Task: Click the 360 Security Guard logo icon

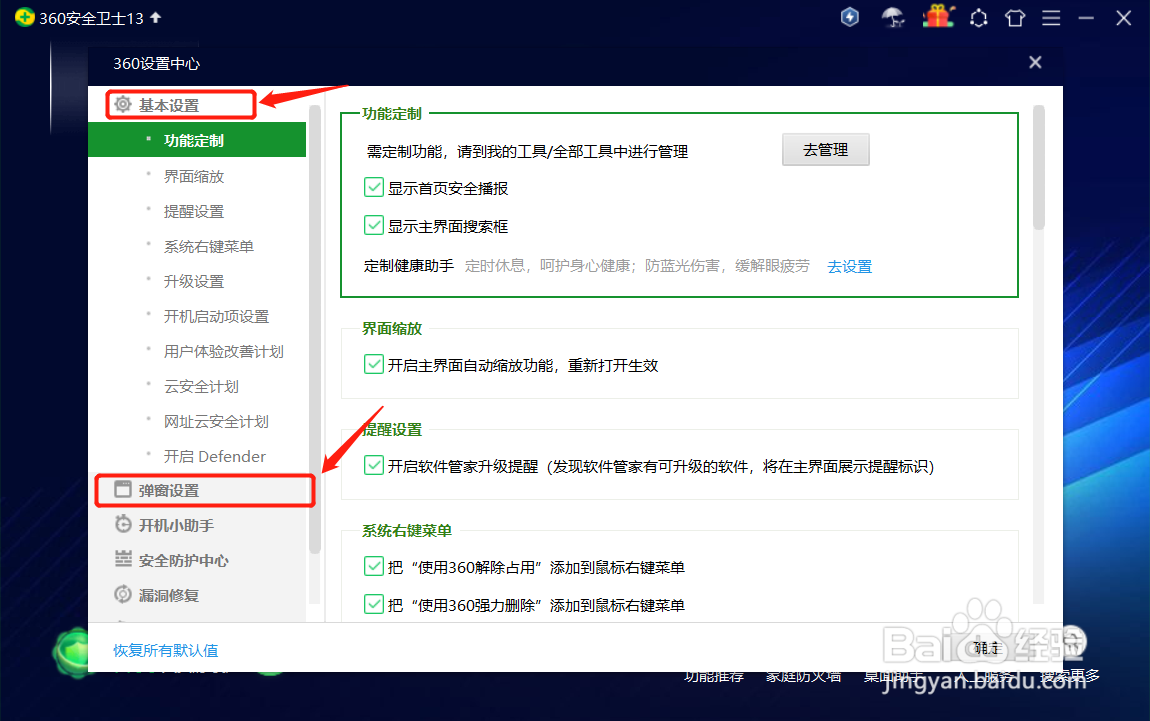Action: click(24, 17)
